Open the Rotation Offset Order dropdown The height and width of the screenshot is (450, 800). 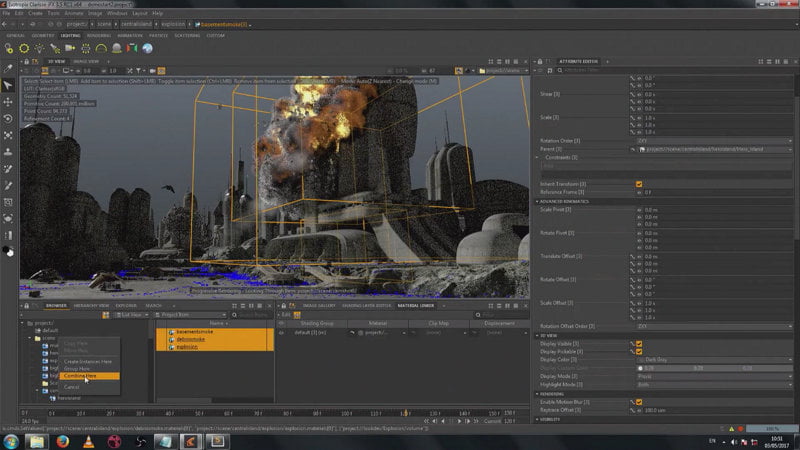[714, 326]
